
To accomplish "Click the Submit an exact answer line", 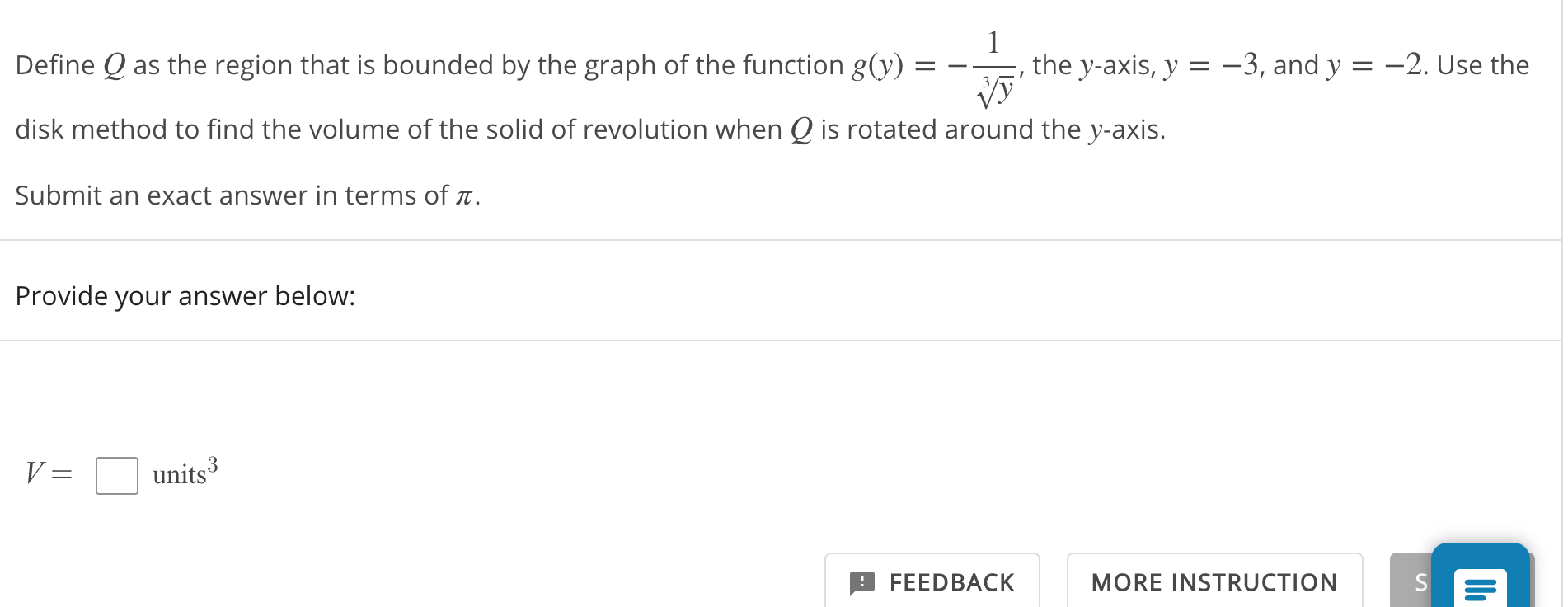I will point(246,195).
